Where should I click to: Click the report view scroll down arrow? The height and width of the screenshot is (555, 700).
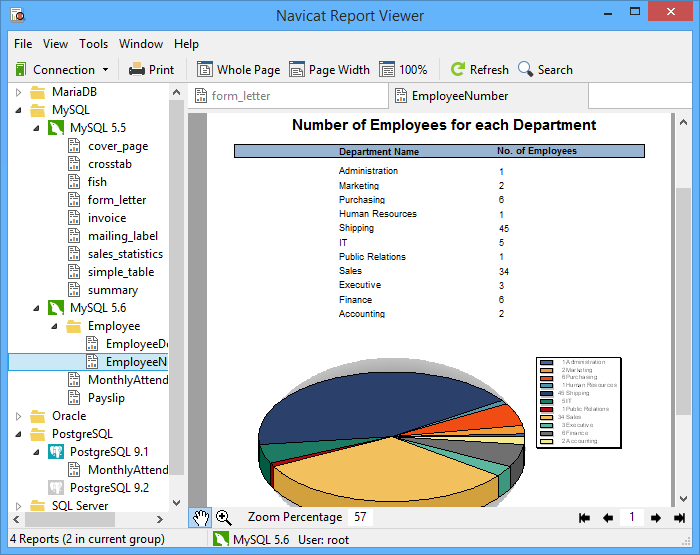(683, 499)
